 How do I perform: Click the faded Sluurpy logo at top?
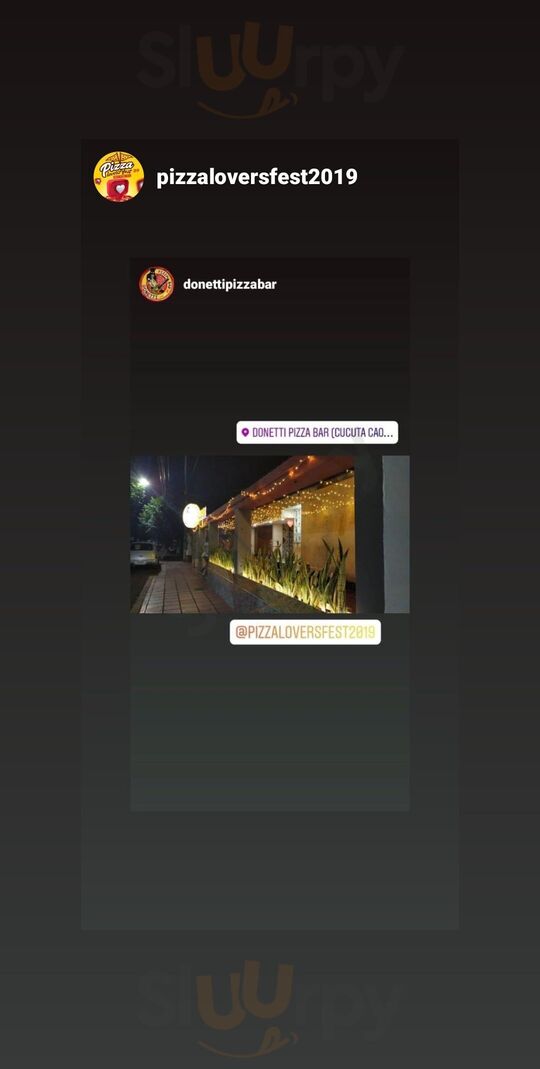pyautogui.click(x=271, y=70)
